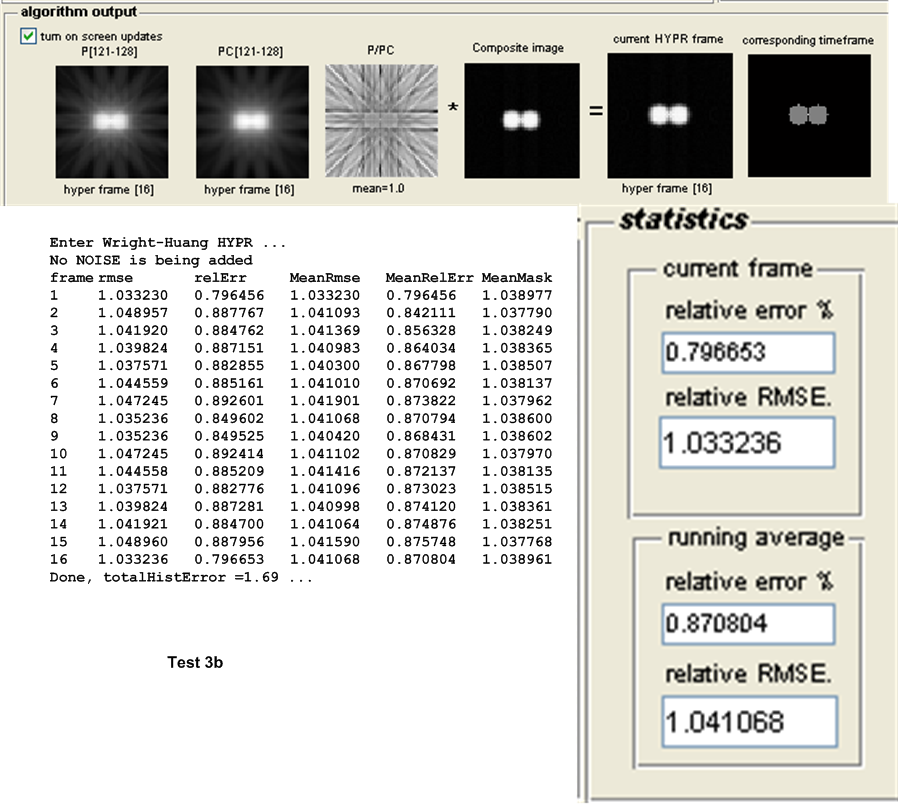Toggle the turn on screen updates checkbox
899x804 pixels.
coord(27,36)
